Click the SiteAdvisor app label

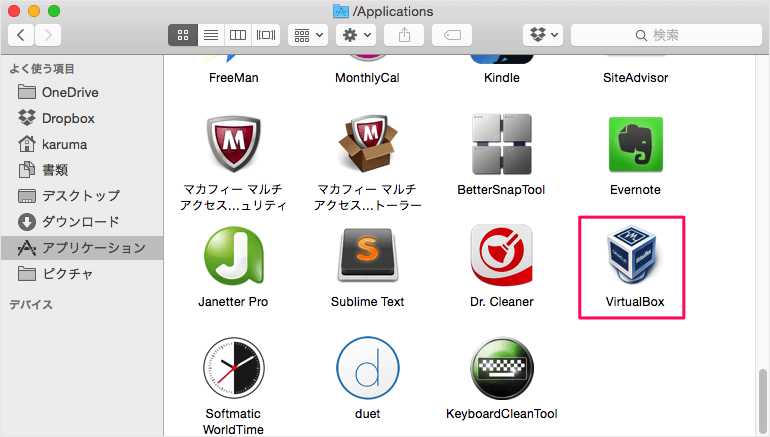click(x=635, y=78)
